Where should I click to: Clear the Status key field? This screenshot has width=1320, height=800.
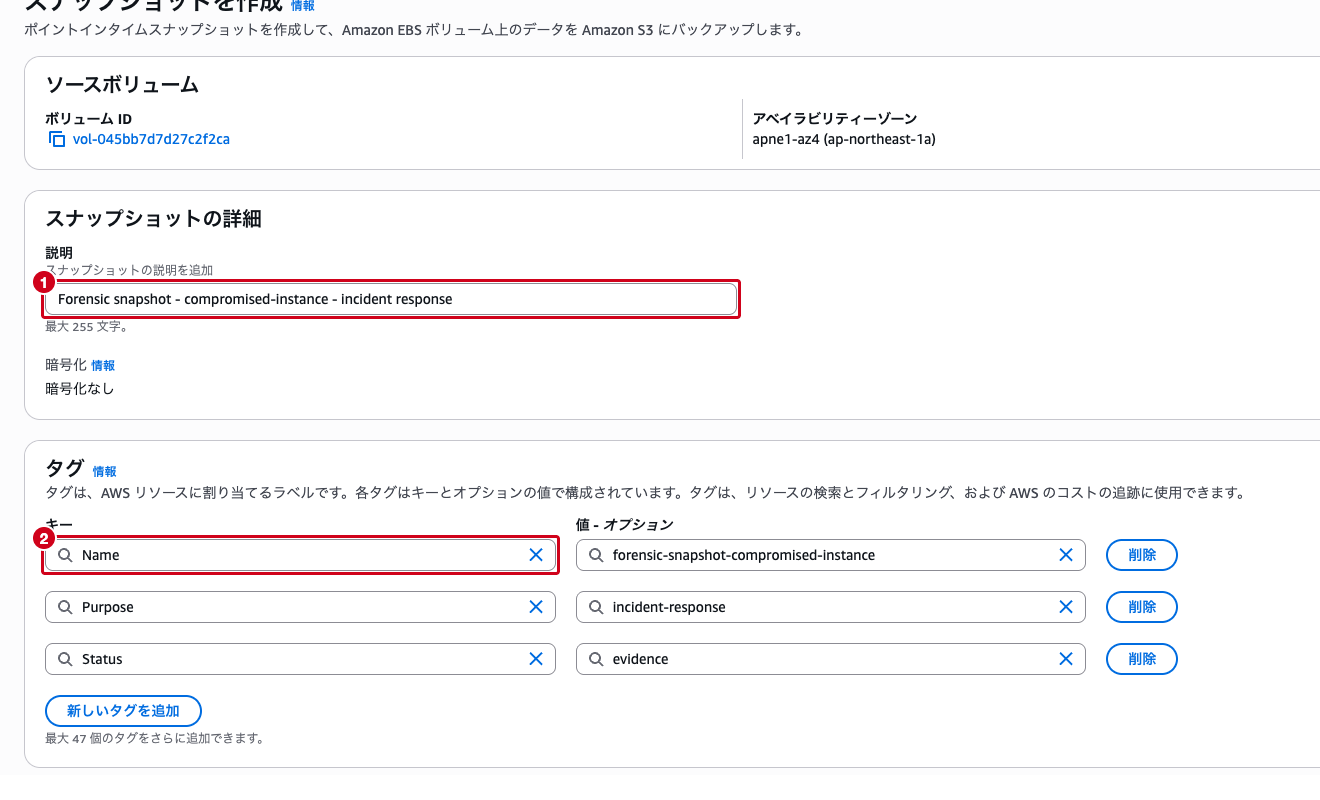point(536,659)
